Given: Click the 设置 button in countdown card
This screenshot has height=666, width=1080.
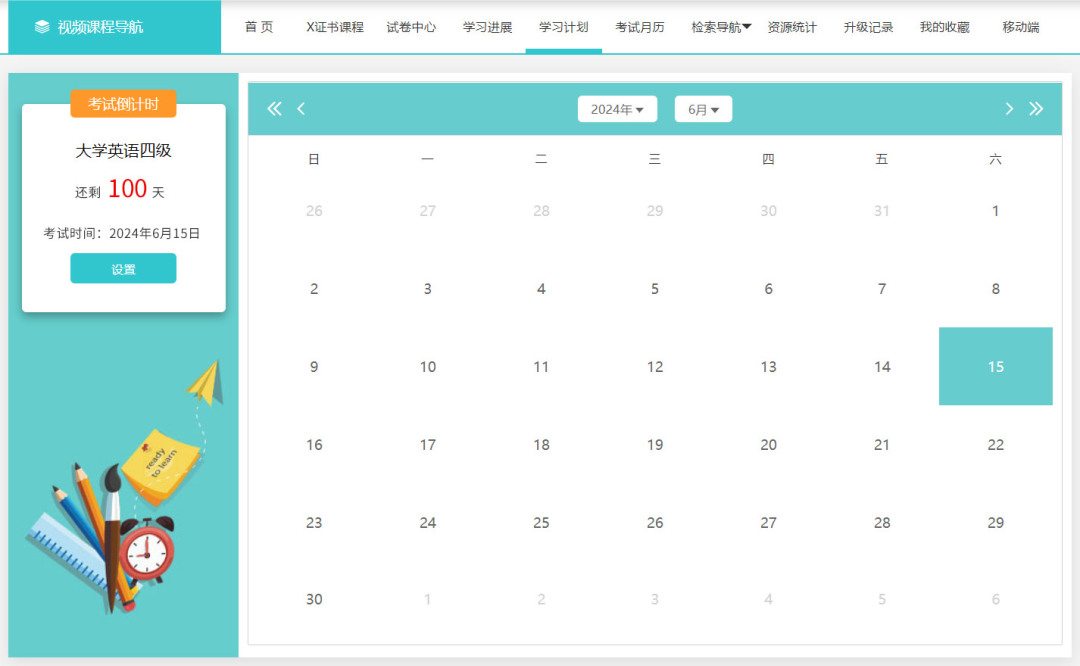Looking at the screenshot, I should (x=123, y=269).
